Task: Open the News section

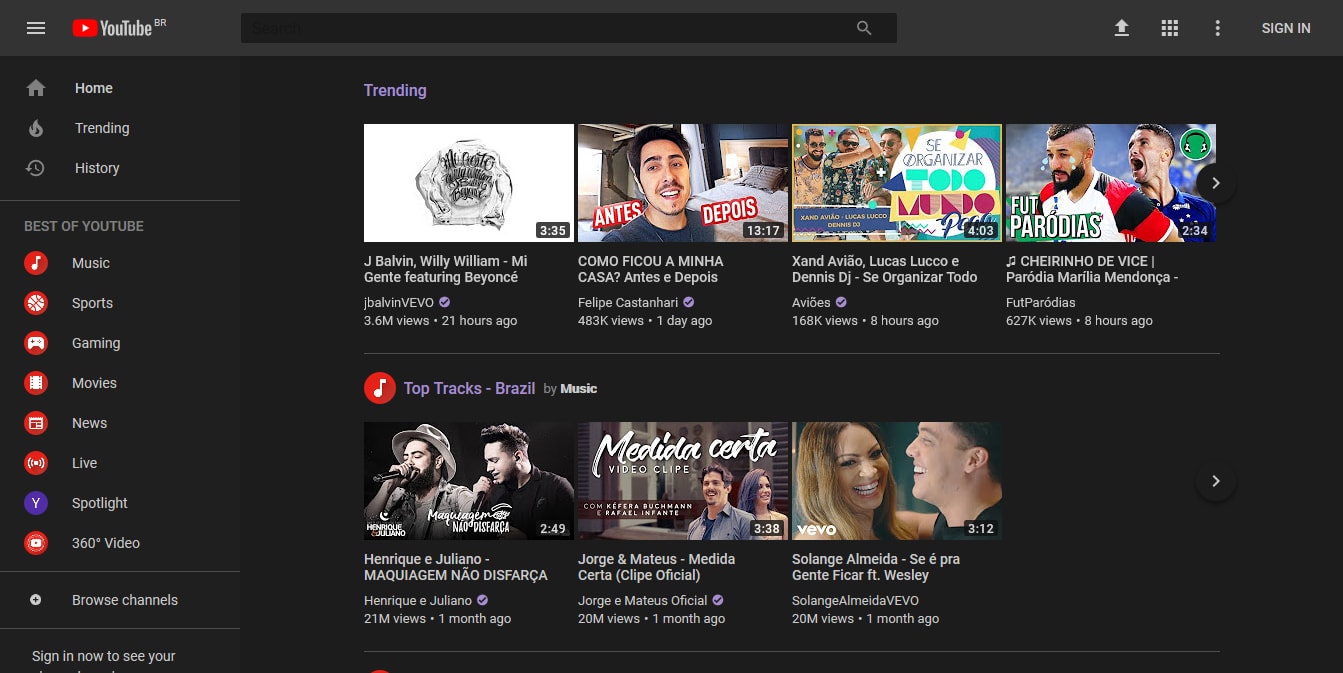Action: click(x=36, y=423)
